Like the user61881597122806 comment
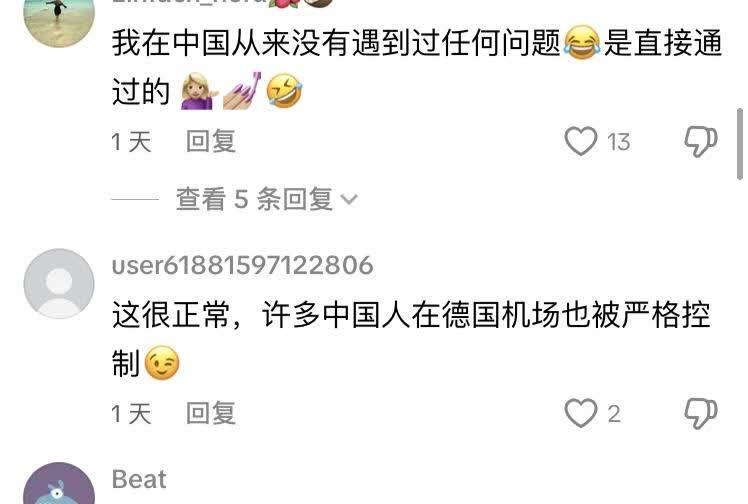Viewport: 748px width, 504px height. 581,413
